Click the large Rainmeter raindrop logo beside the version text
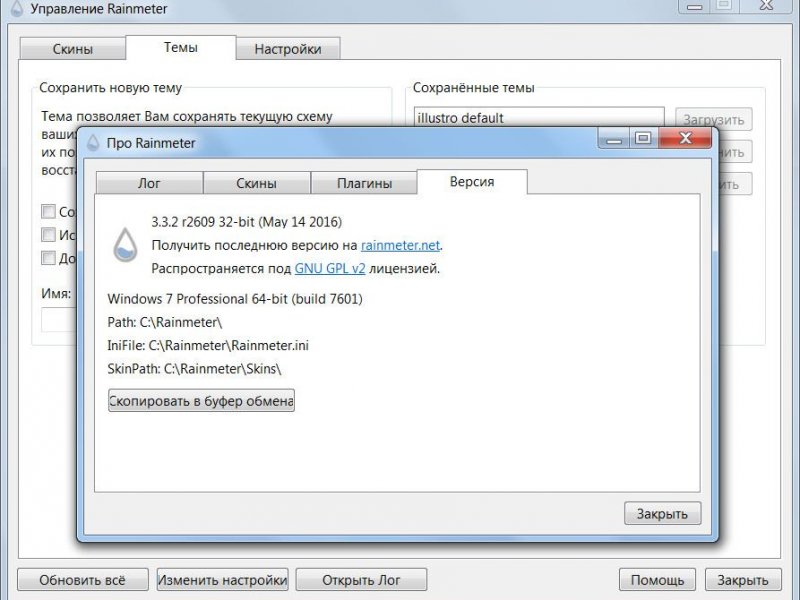Viewport: 800px width, 600px height. coord(125,245)
